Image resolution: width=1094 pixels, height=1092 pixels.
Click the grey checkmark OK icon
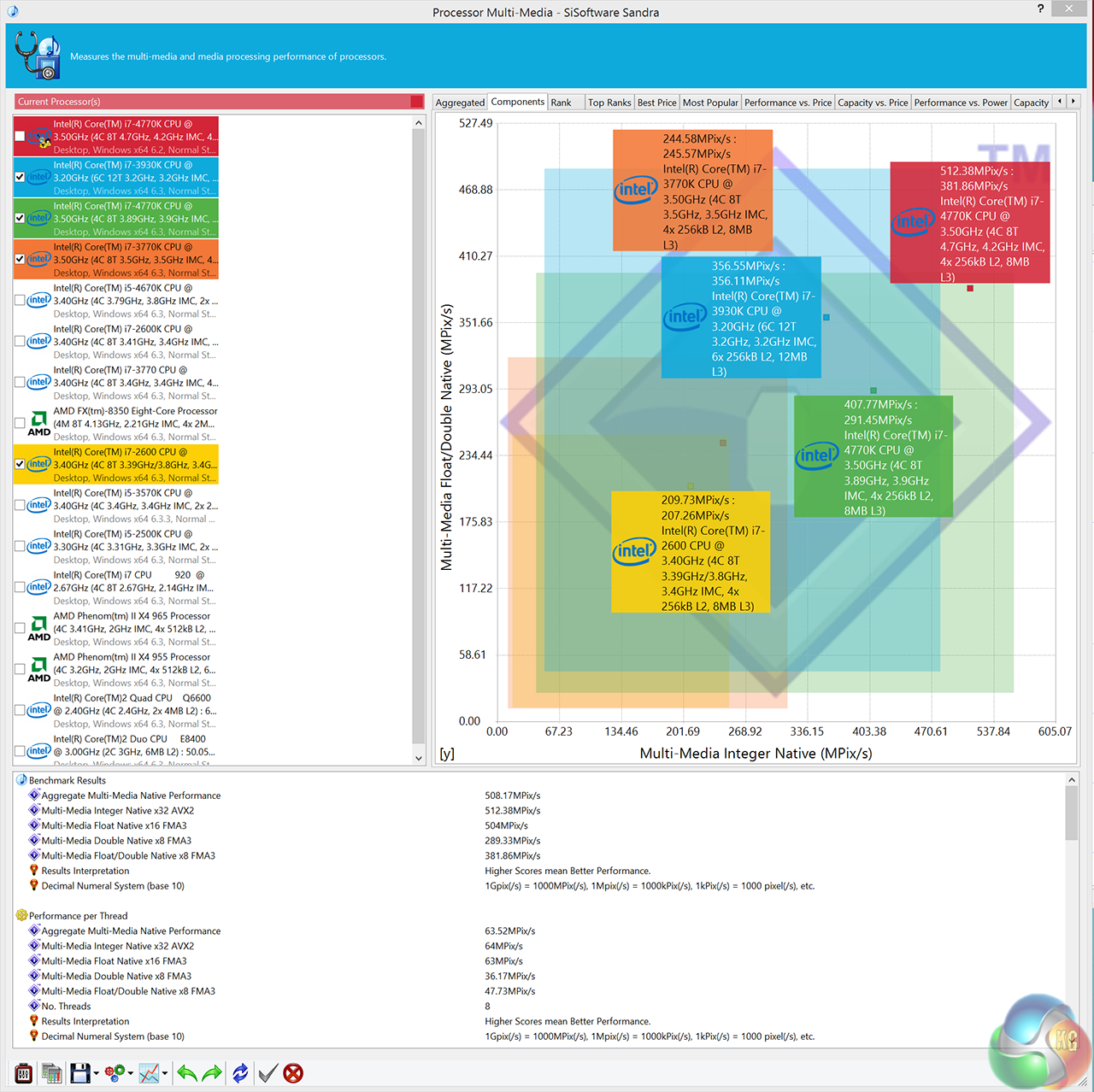click(268, 1073)
